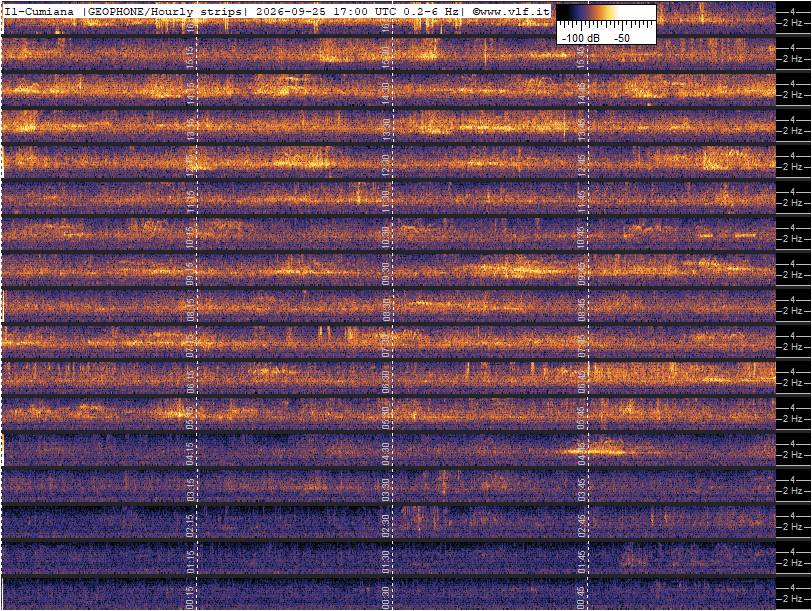Click the 4 axis tick label of the 12:45 strip
812x611 pixels.
point(792,155)
